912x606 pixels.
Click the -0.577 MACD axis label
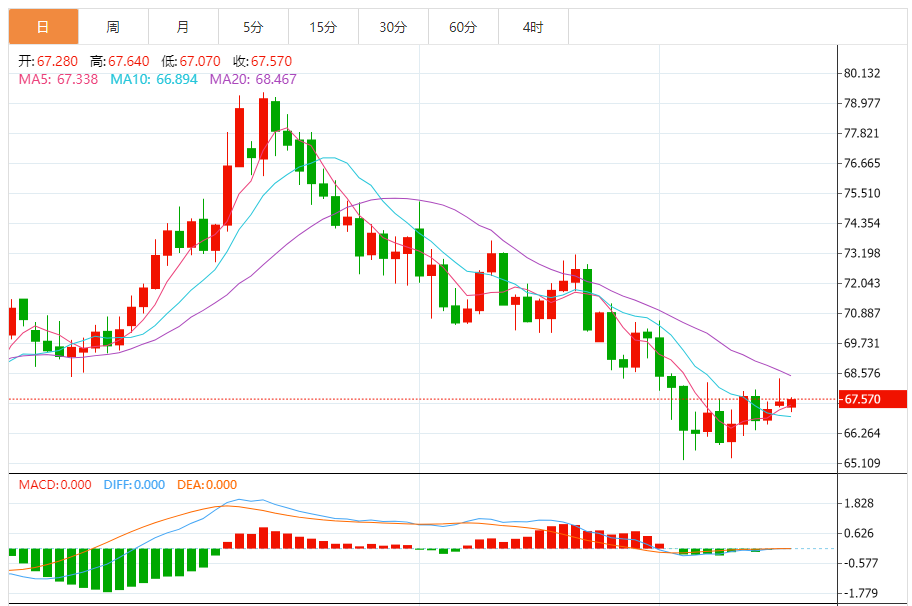point(859,563)
